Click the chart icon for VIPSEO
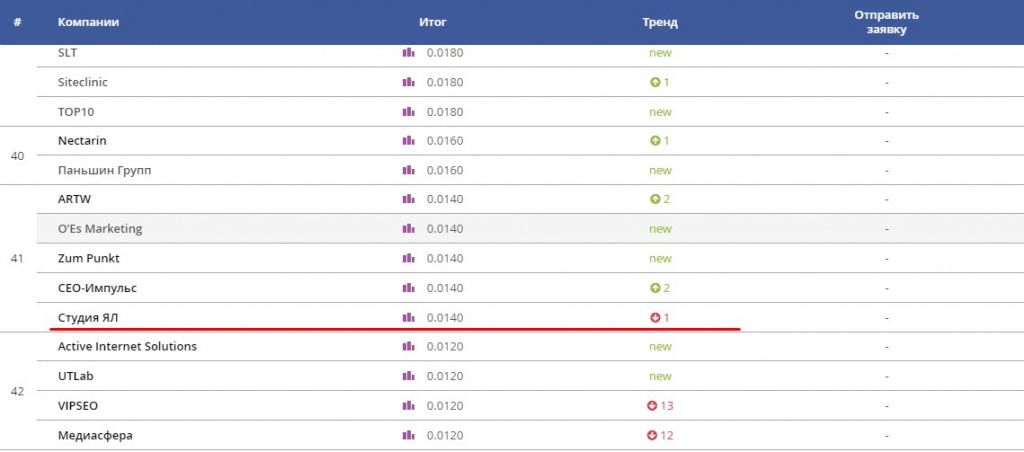The height and width of the screenshot is (452, 1024). [x=409, y=406]
